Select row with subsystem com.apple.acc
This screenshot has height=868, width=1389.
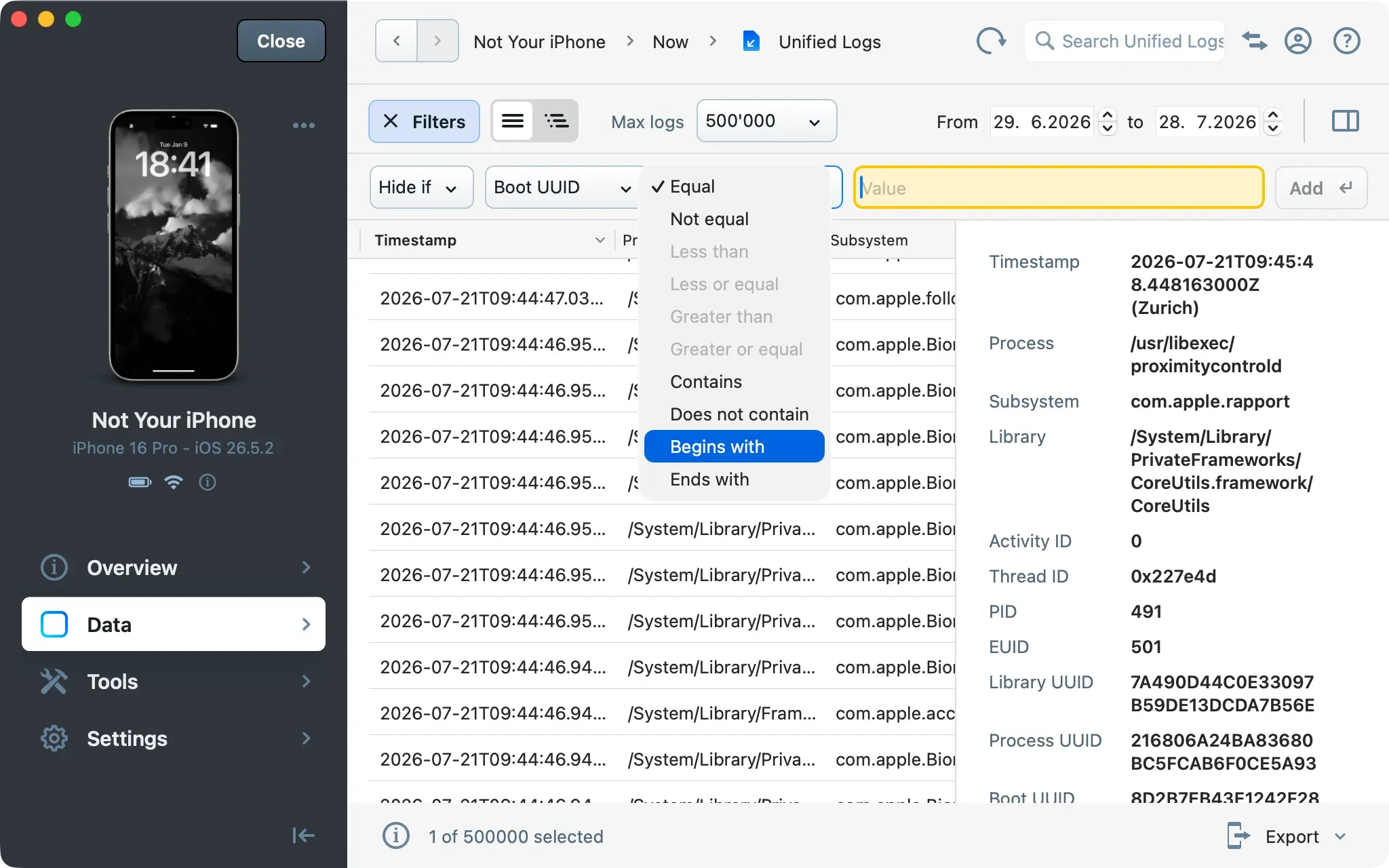tap(662, 713)
